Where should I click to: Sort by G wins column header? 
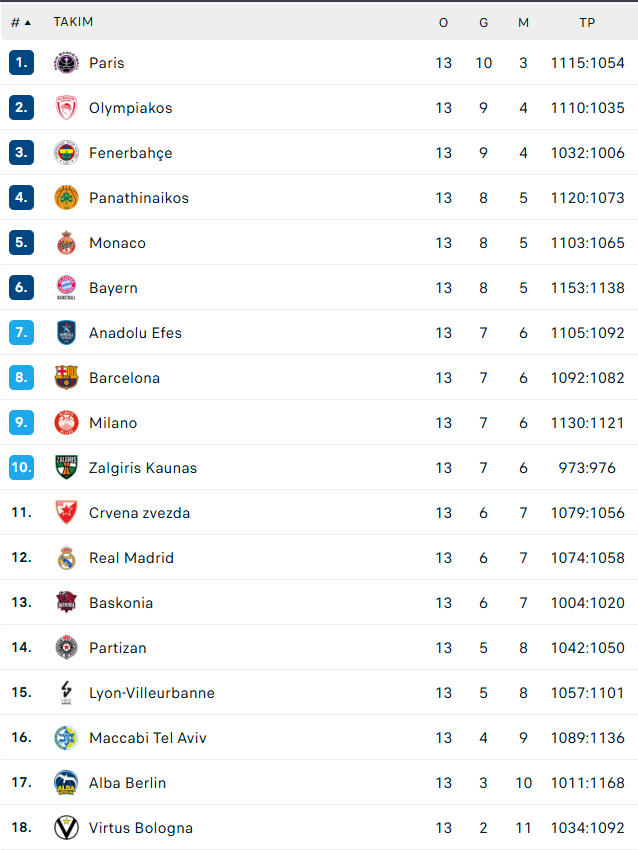click(x=484, y=22)
